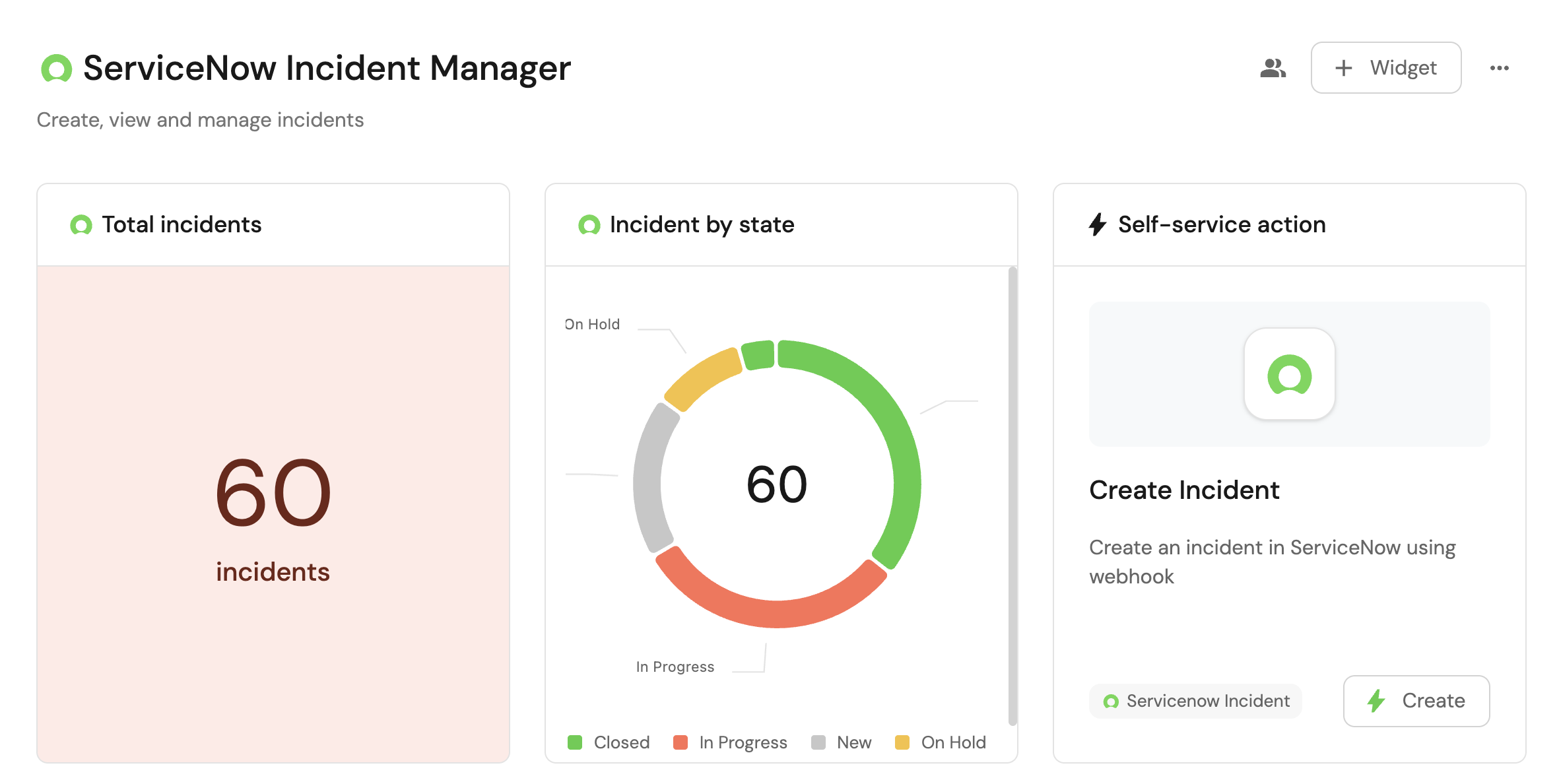
Task: Click the ServiceNow logo beside page title
Action: point(56,68)
